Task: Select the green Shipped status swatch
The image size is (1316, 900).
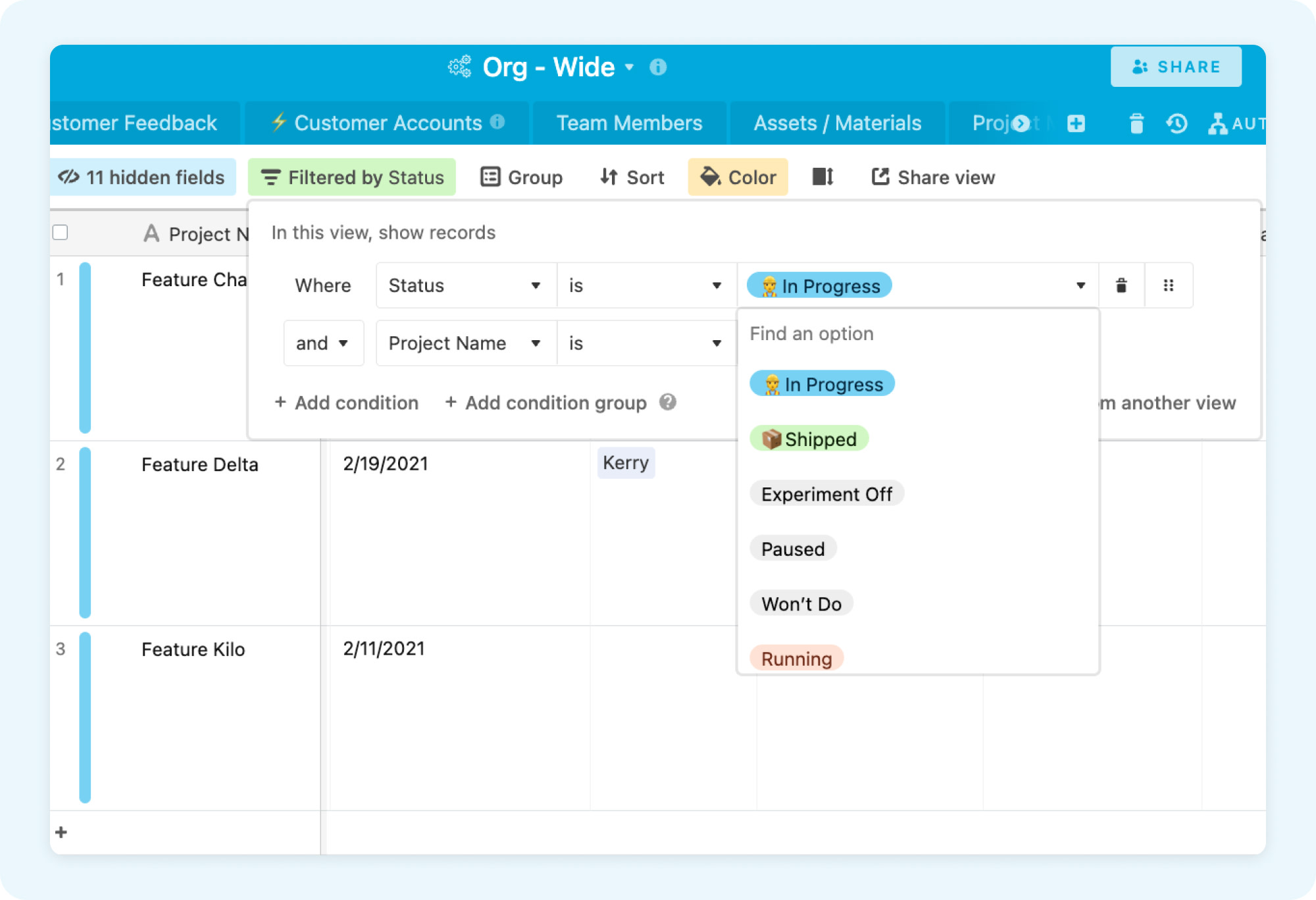Action: pyautogui.click(x=809, y=438)
